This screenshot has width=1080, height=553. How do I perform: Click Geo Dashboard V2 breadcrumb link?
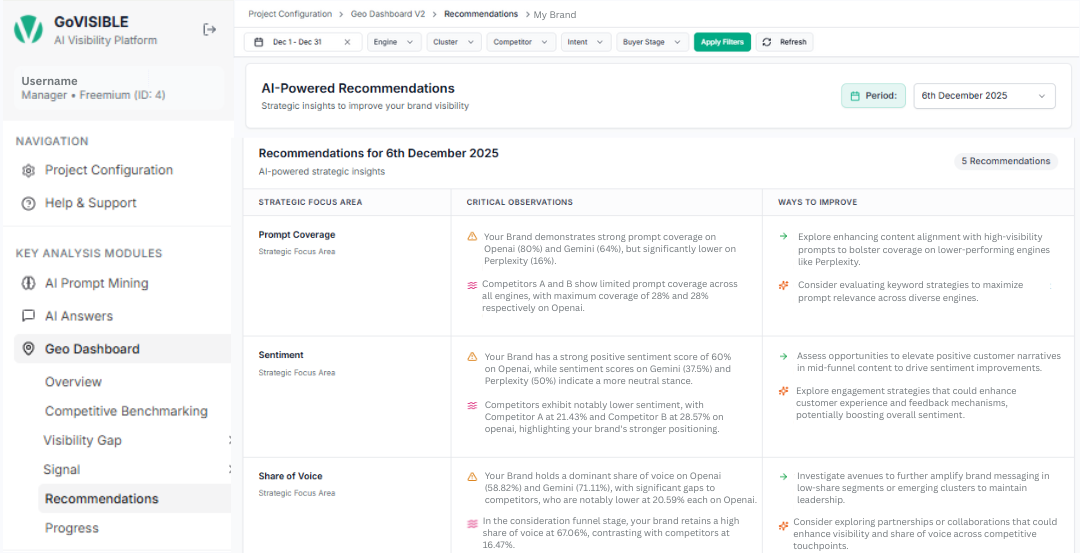coord(388,14)
